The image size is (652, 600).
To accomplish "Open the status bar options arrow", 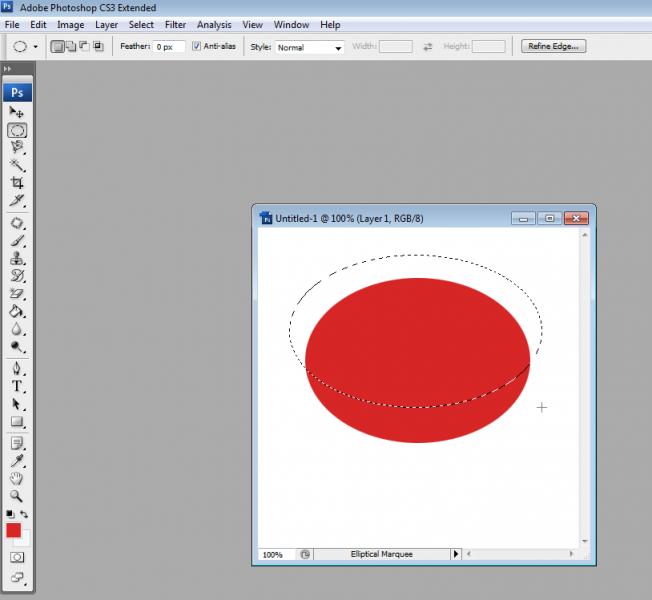I will pos(456,554).
